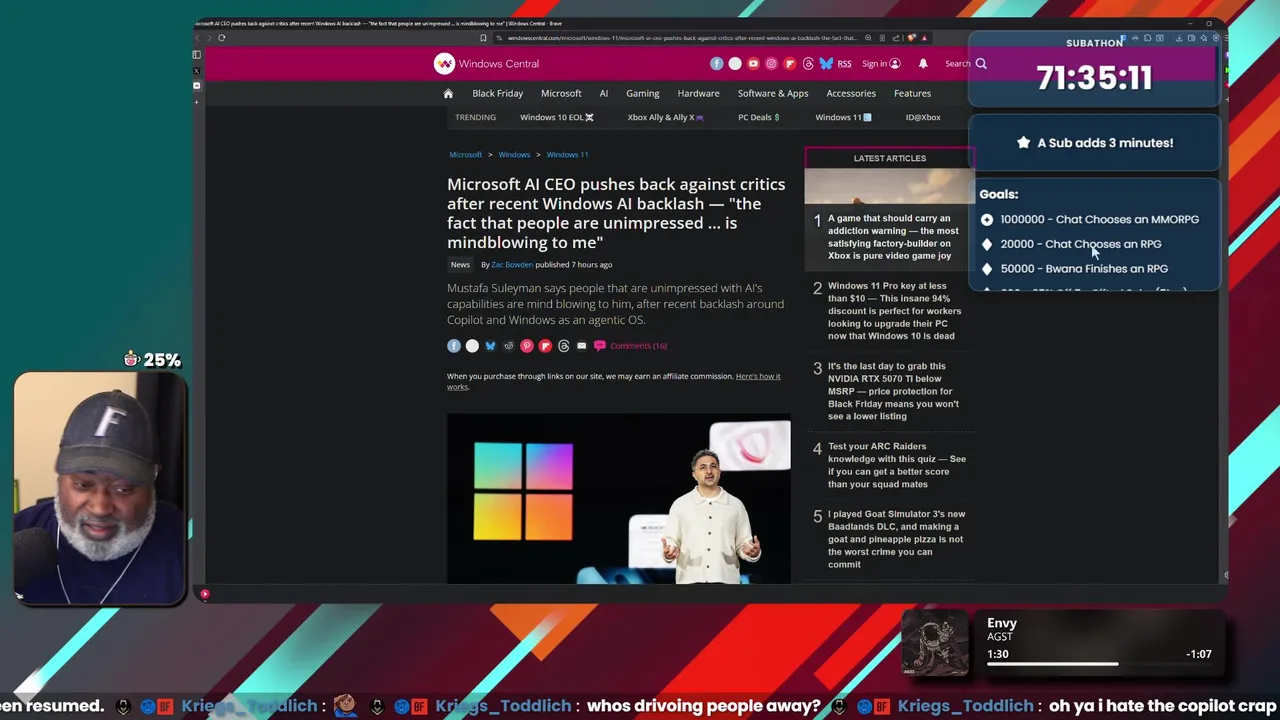Click the Windows 11 breadcrumb link

point(567,154)
